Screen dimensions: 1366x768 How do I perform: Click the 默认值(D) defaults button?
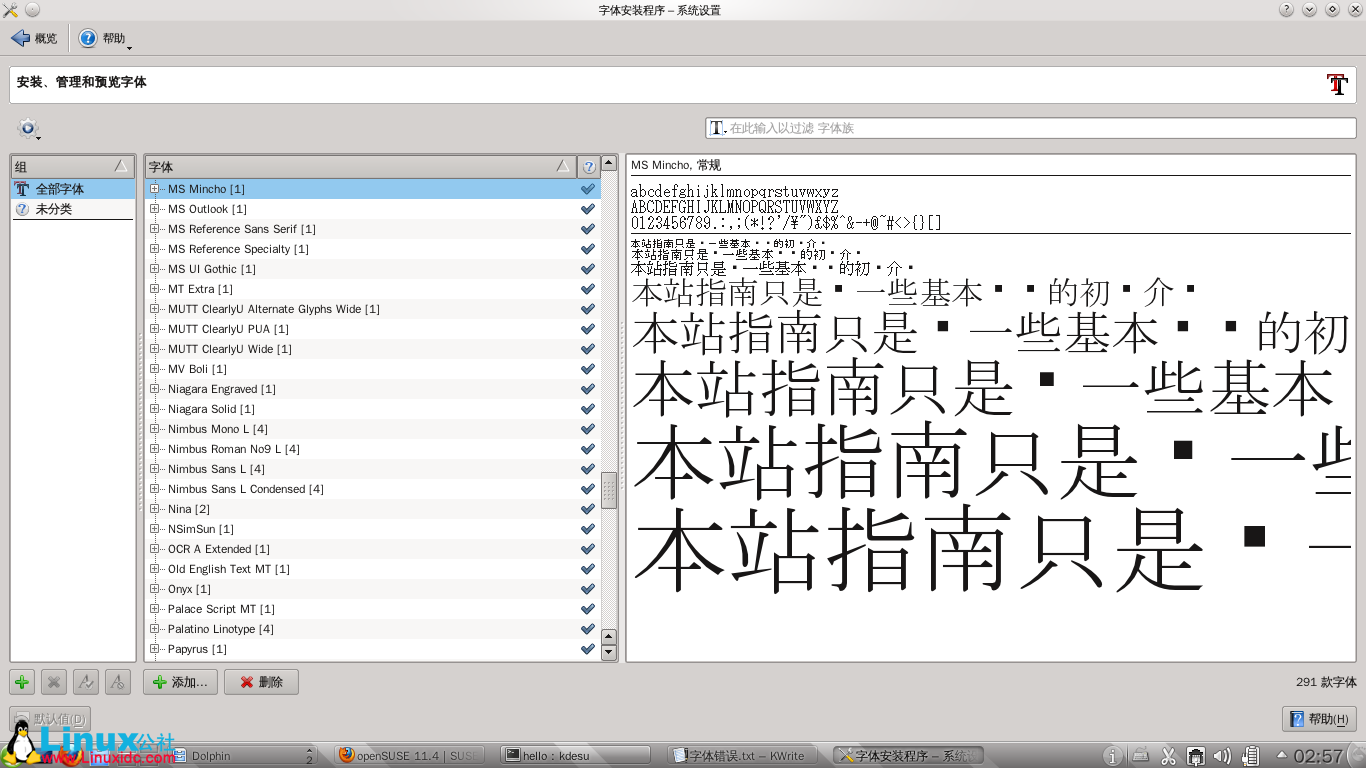tap(50, 719)
